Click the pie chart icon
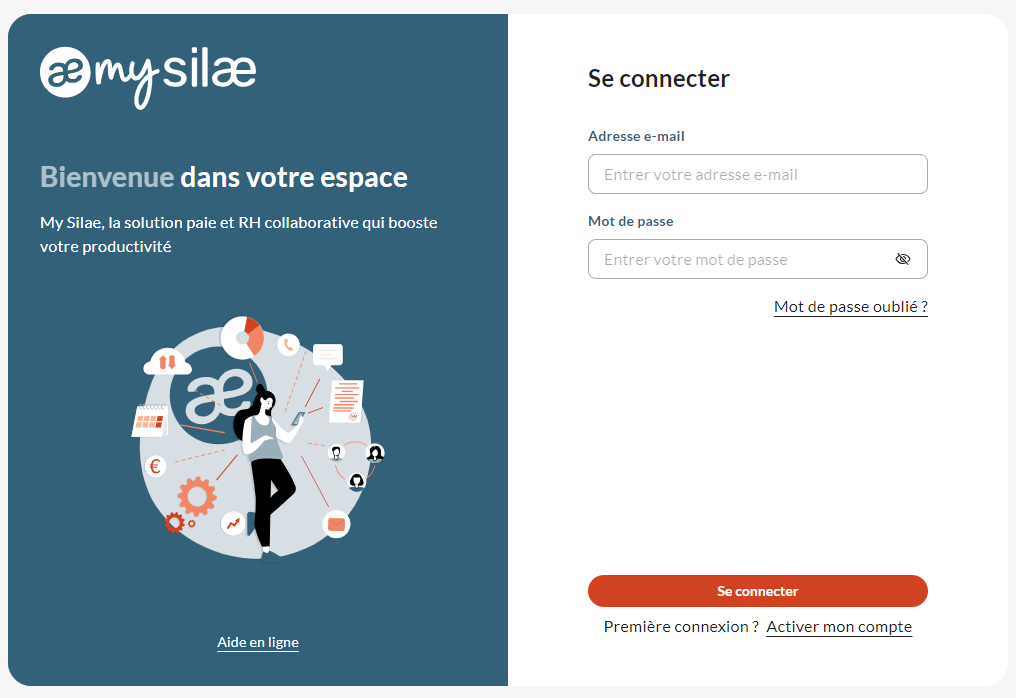This screenshot has height=698, width=1016. 243,337
